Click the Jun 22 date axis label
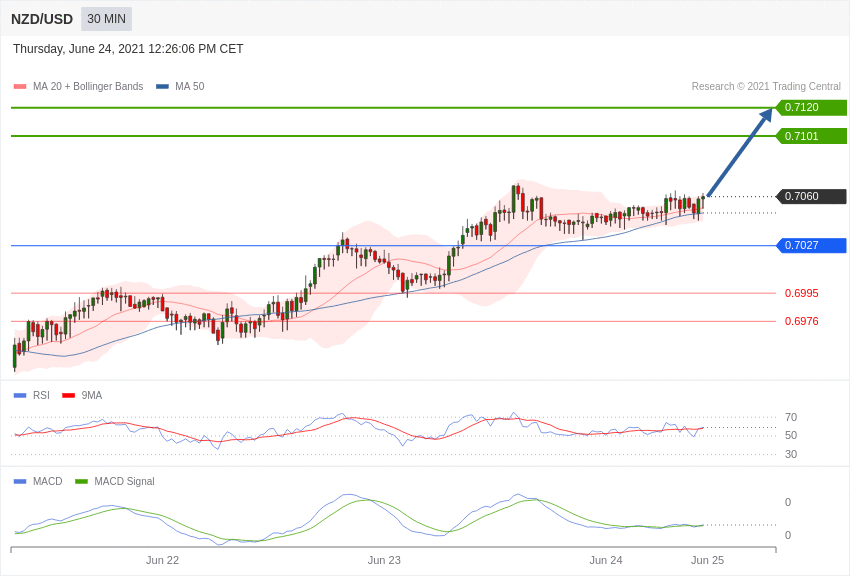The image size is (850, 576). point(162,560)
